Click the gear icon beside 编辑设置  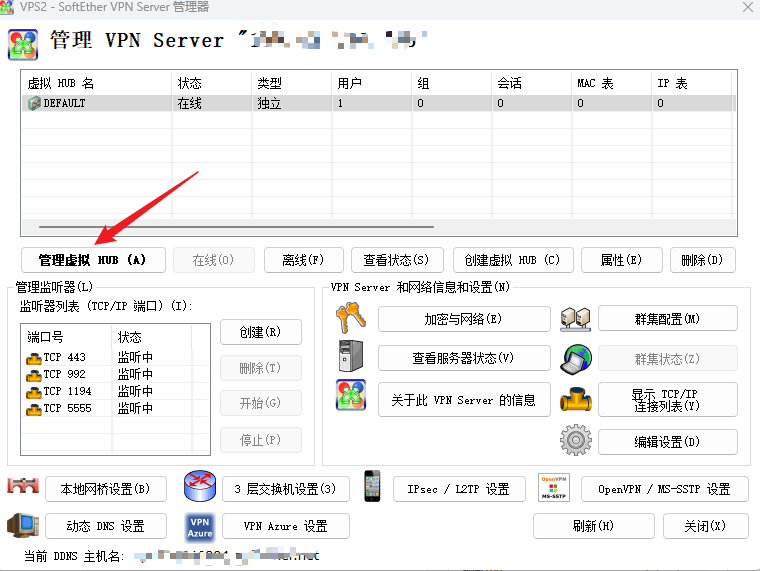(575, 441)
